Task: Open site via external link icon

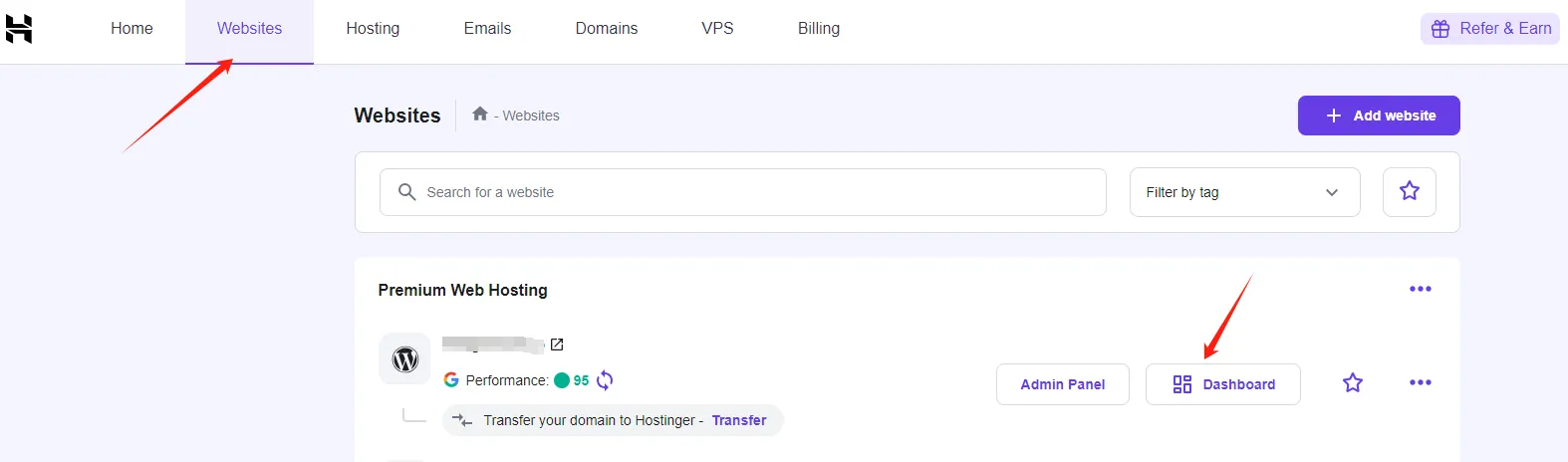Action: (x=557, y=345)
